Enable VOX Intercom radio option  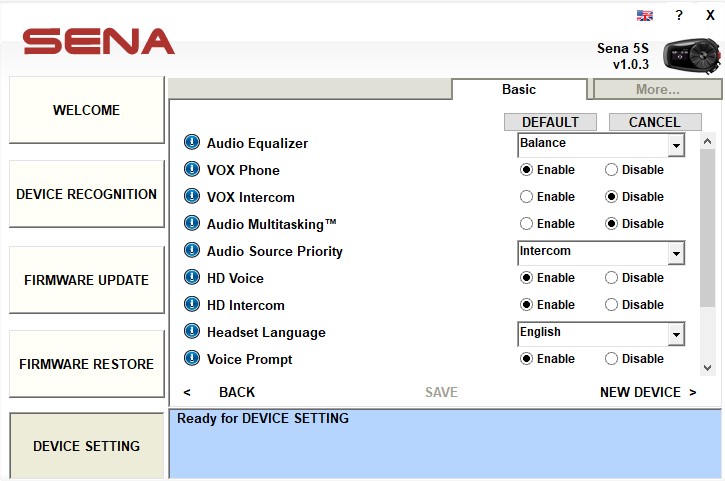pos(526,197)
